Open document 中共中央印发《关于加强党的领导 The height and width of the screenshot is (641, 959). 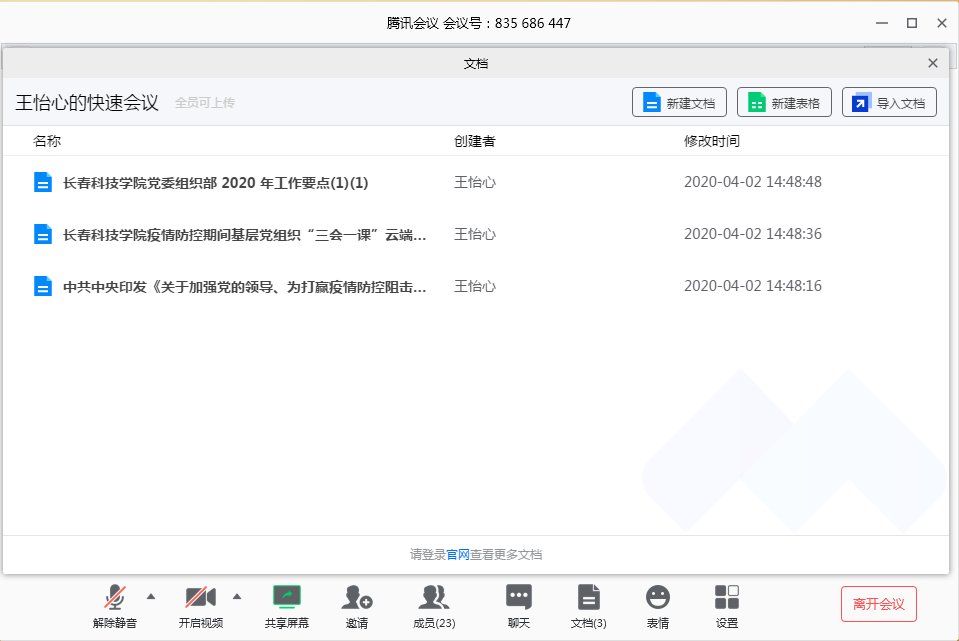245,287
